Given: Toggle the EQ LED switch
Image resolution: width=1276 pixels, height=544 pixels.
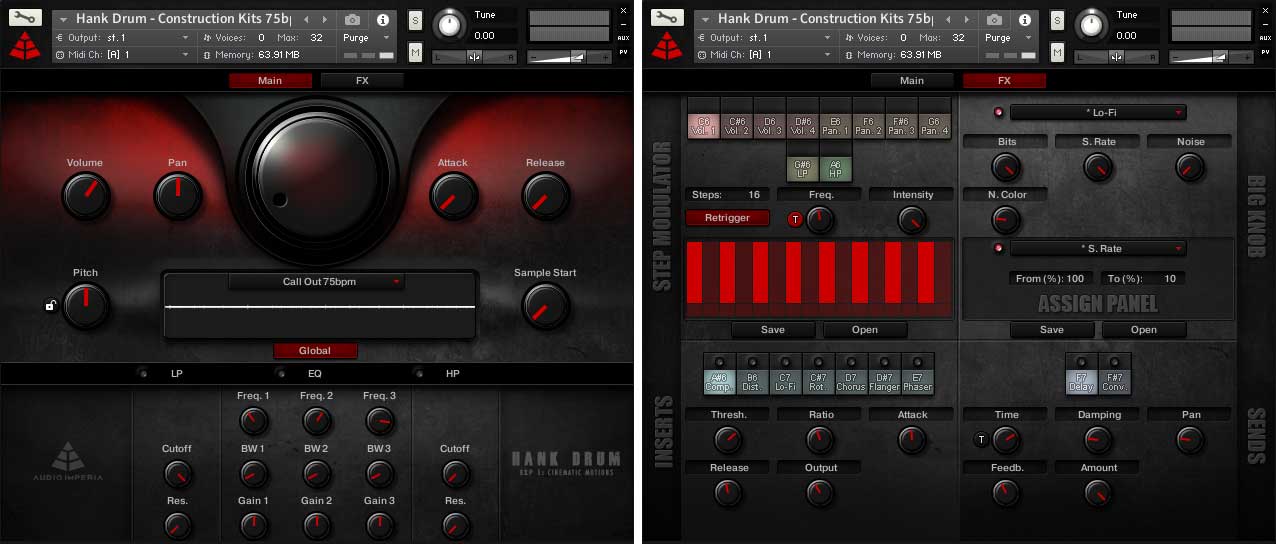Looking at the screenshot, I should [x=283, y=373].
